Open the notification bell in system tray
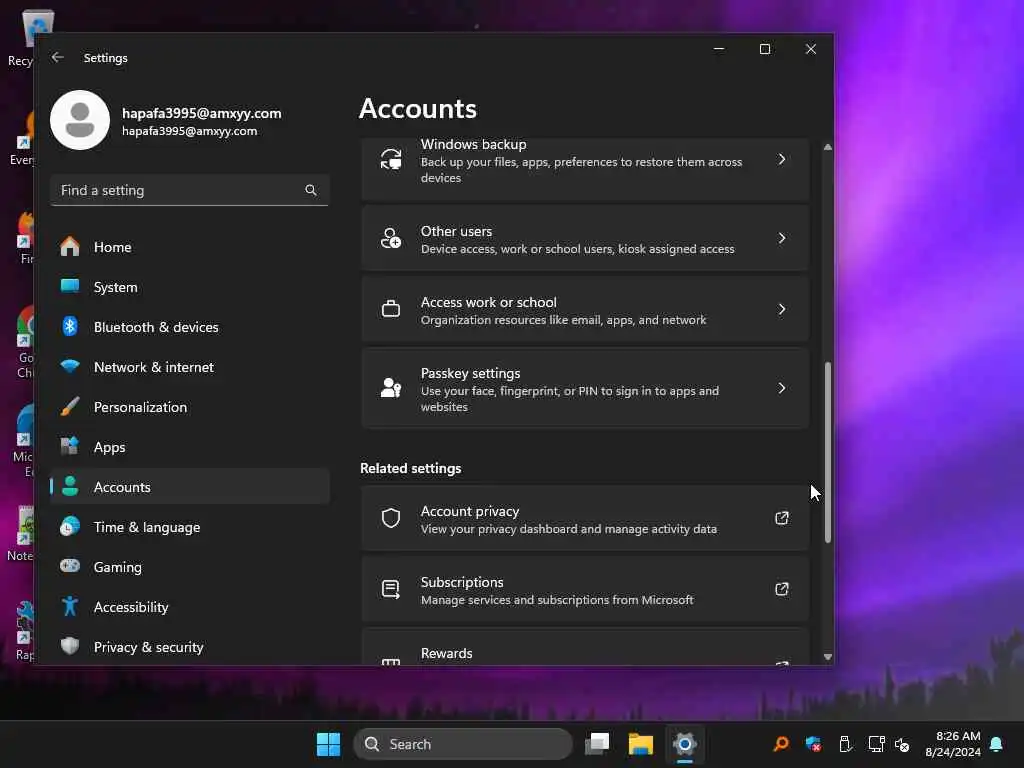1024x768 pixels. (x=997, y=744)
